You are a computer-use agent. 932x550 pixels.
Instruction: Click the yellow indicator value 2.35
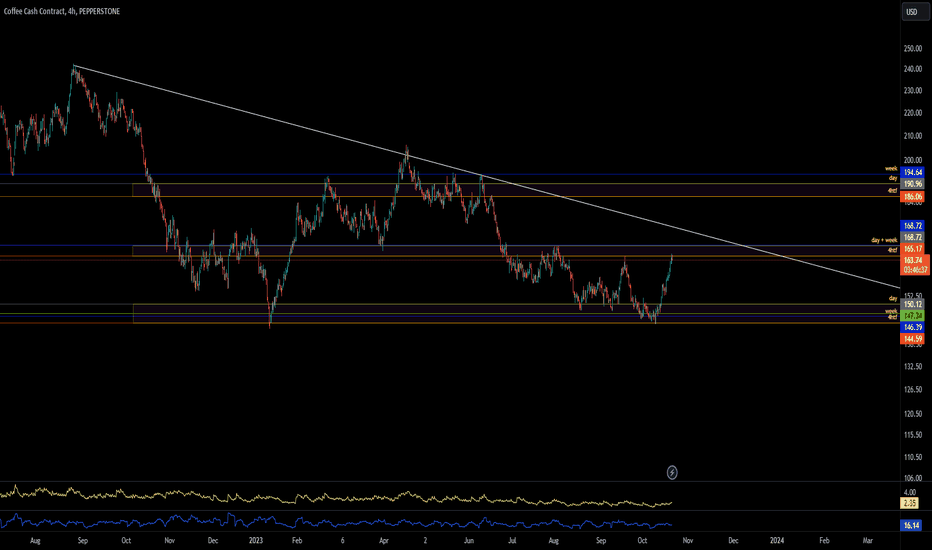pyautogui.click(x=909, y=503)
